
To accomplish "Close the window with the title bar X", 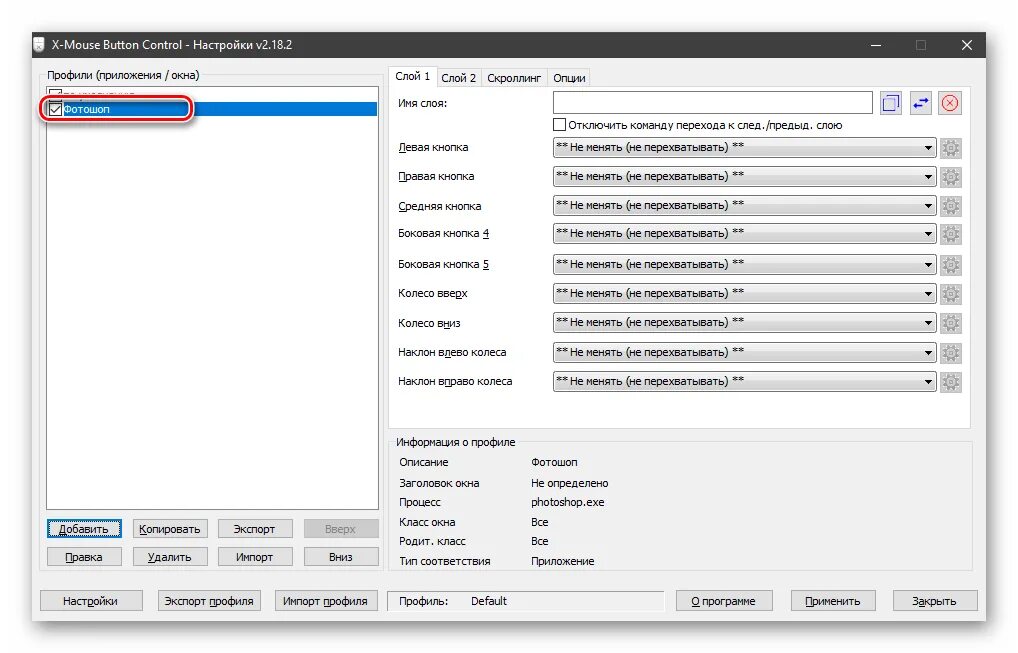I will tap(967, 45).
